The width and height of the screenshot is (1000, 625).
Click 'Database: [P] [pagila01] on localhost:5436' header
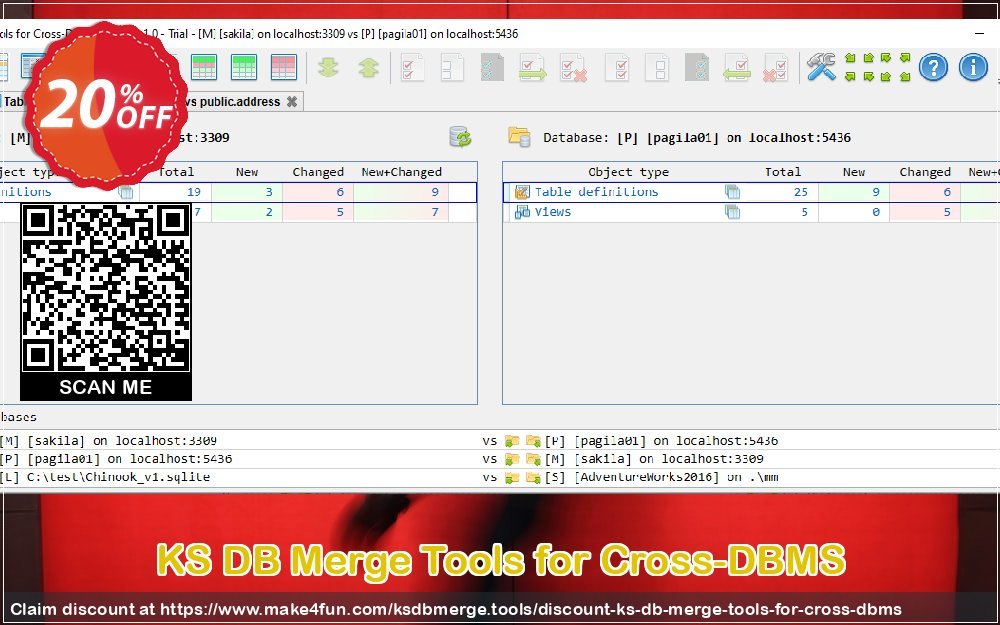point(697,138)
